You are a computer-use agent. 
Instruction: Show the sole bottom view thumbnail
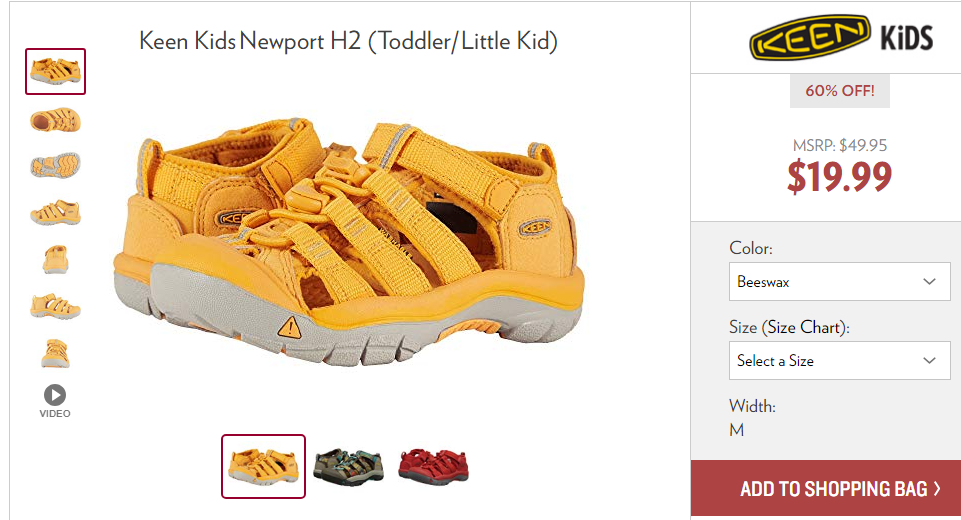coord(55,166)
